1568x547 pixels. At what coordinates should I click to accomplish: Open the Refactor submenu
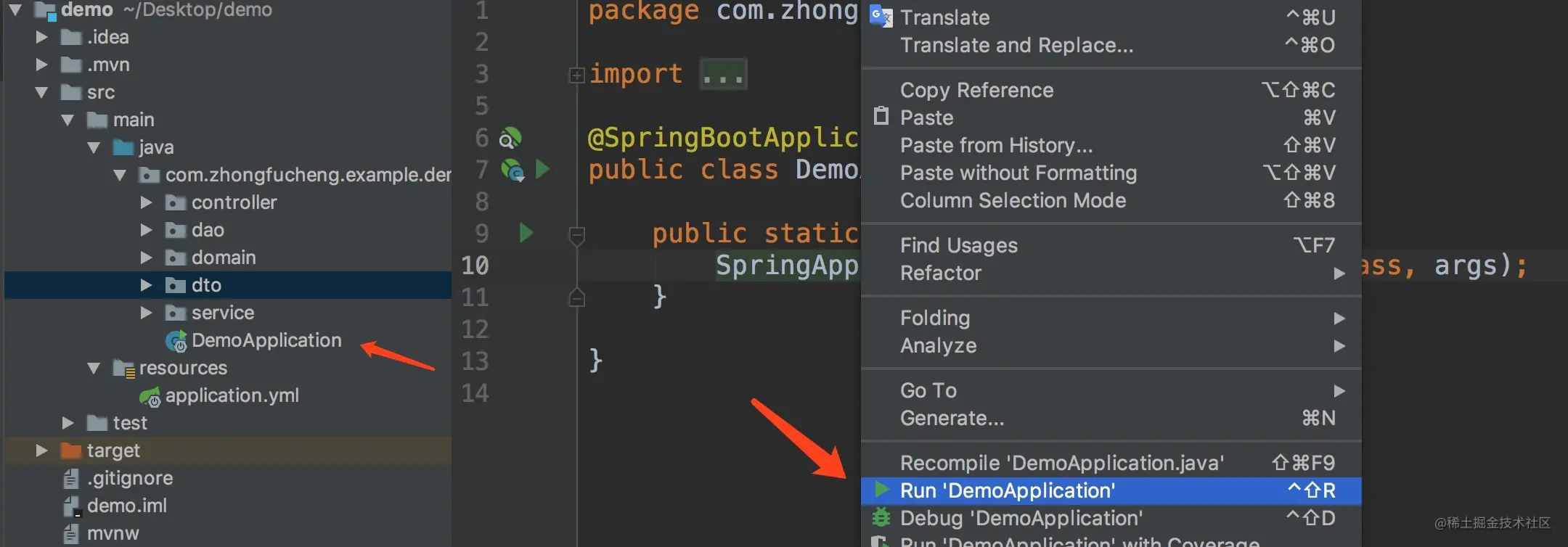(x=1111, y=273)
